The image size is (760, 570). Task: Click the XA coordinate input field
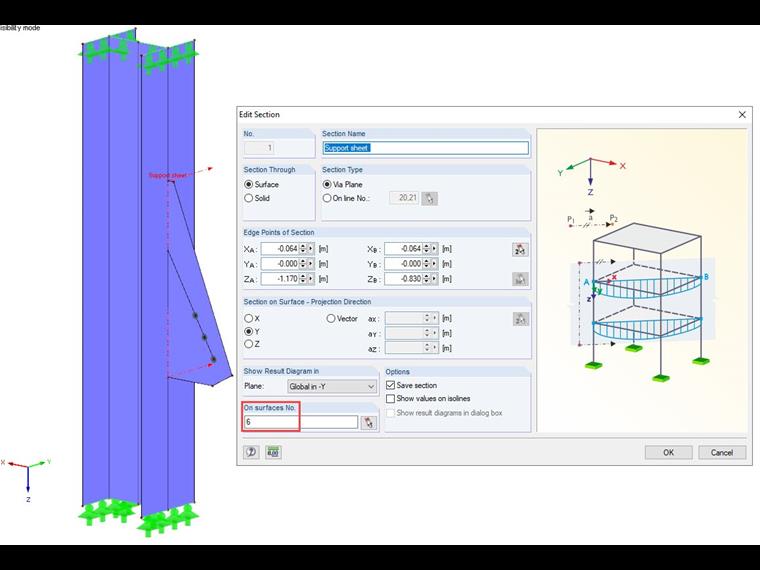pyautogui.click(x=280, y=249)
